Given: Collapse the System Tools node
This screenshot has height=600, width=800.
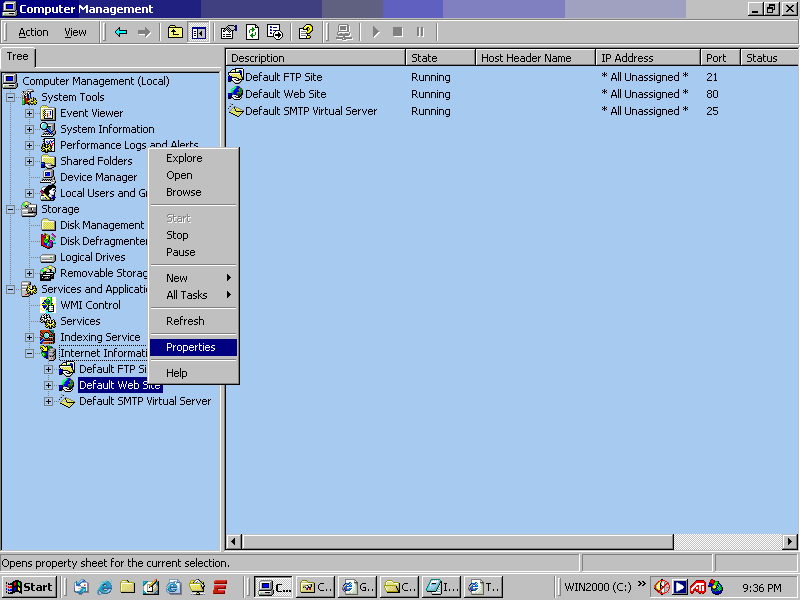Looking at the screenshot, I should [x=10, y=97].
